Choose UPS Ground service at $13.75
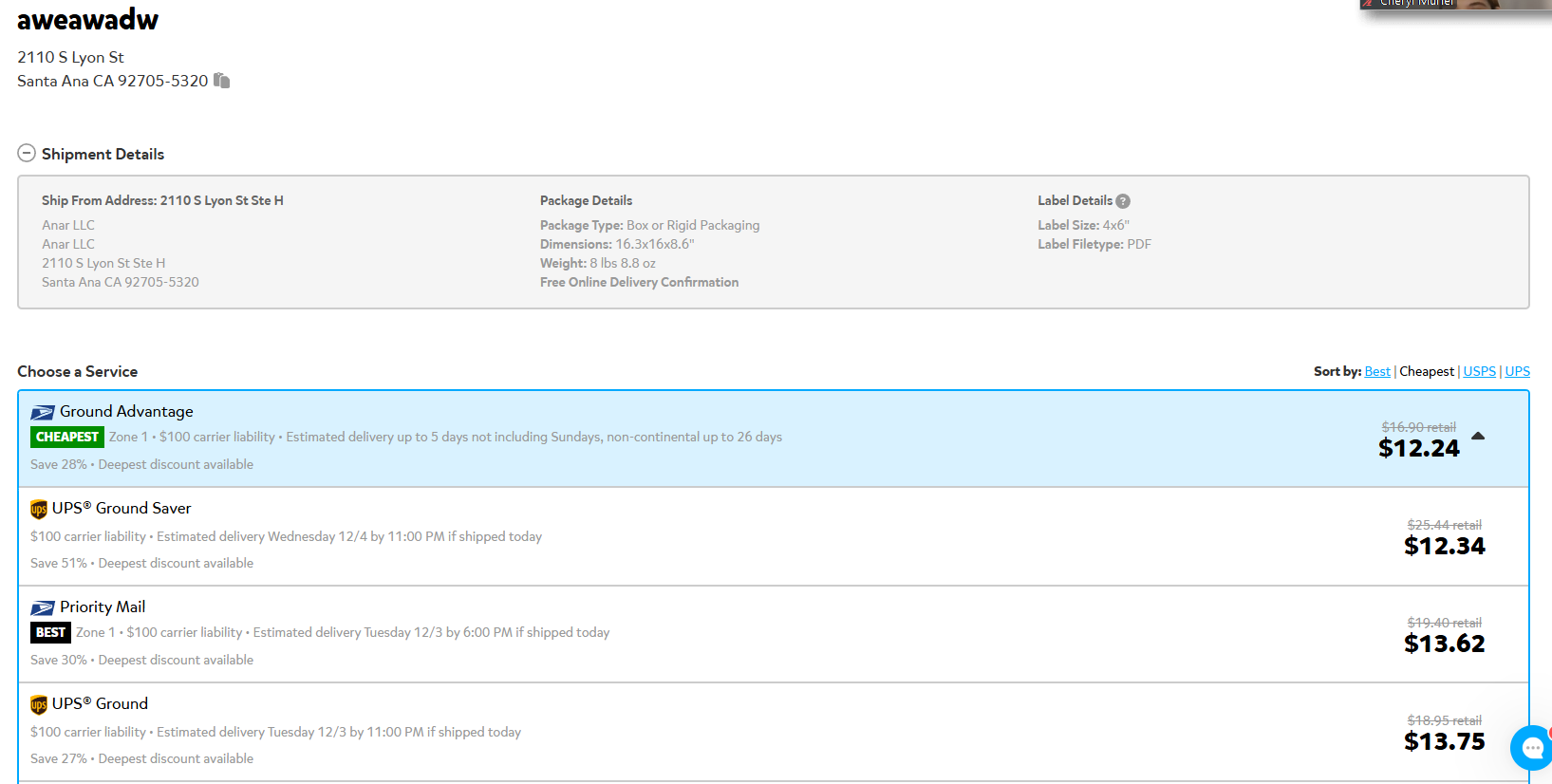Image resolution: width=1552 pixels, height=784 pixels. [774, 732]
